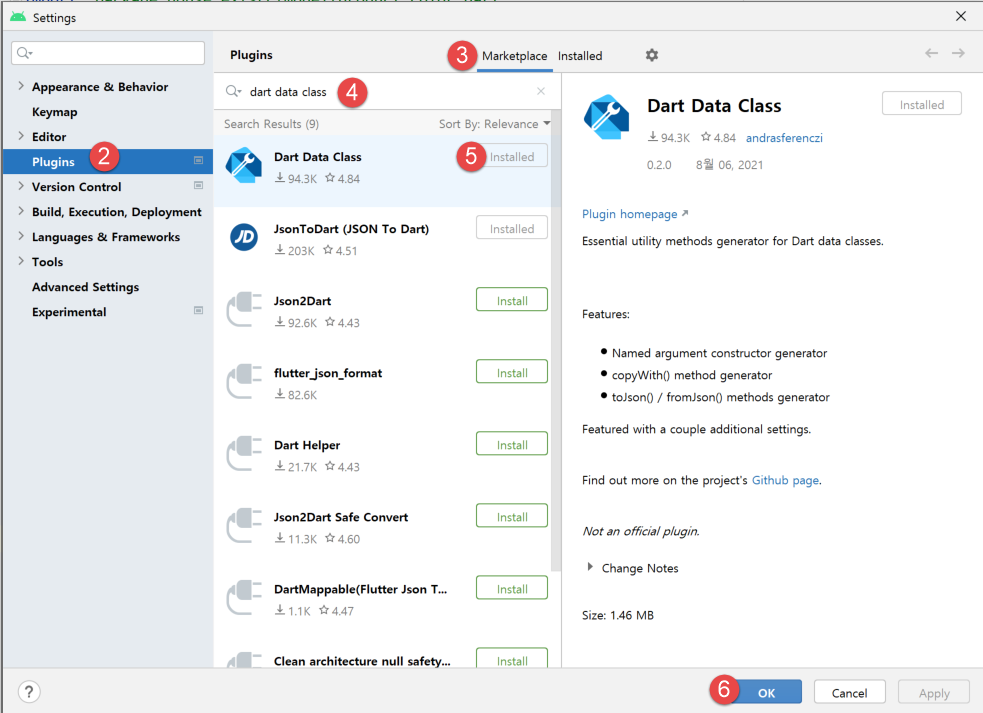Viewport: 983px width, 713px height.
Task: Click Installed button in list for Dart Data Class
Action: click(512, 156)
